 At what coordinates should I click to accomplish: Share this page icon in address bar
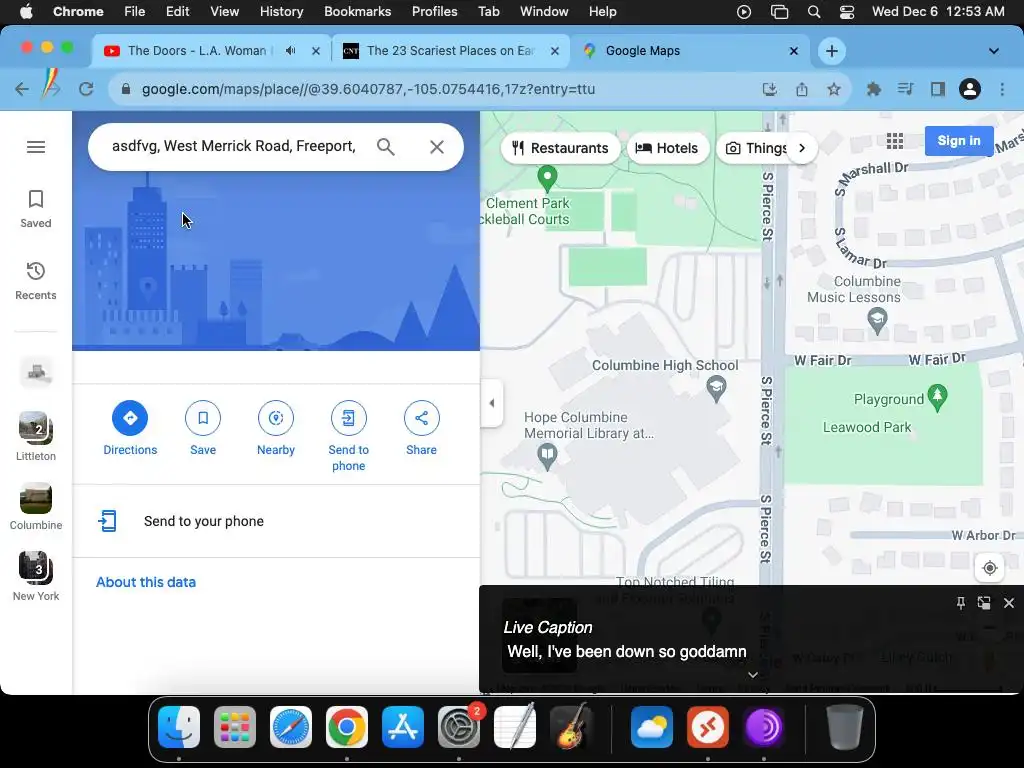point(802,89)
